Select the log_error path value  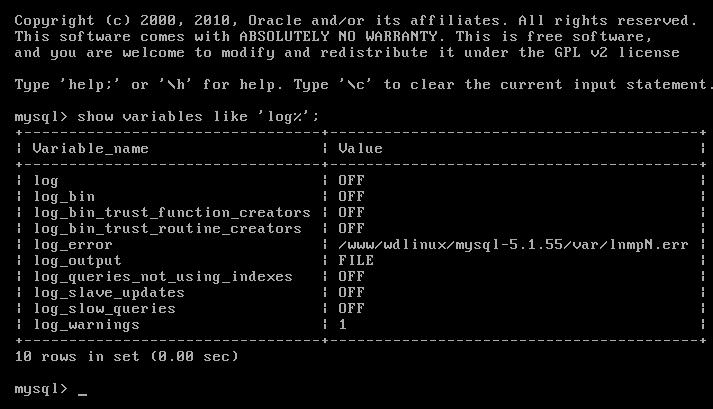(x=513, y=245)
